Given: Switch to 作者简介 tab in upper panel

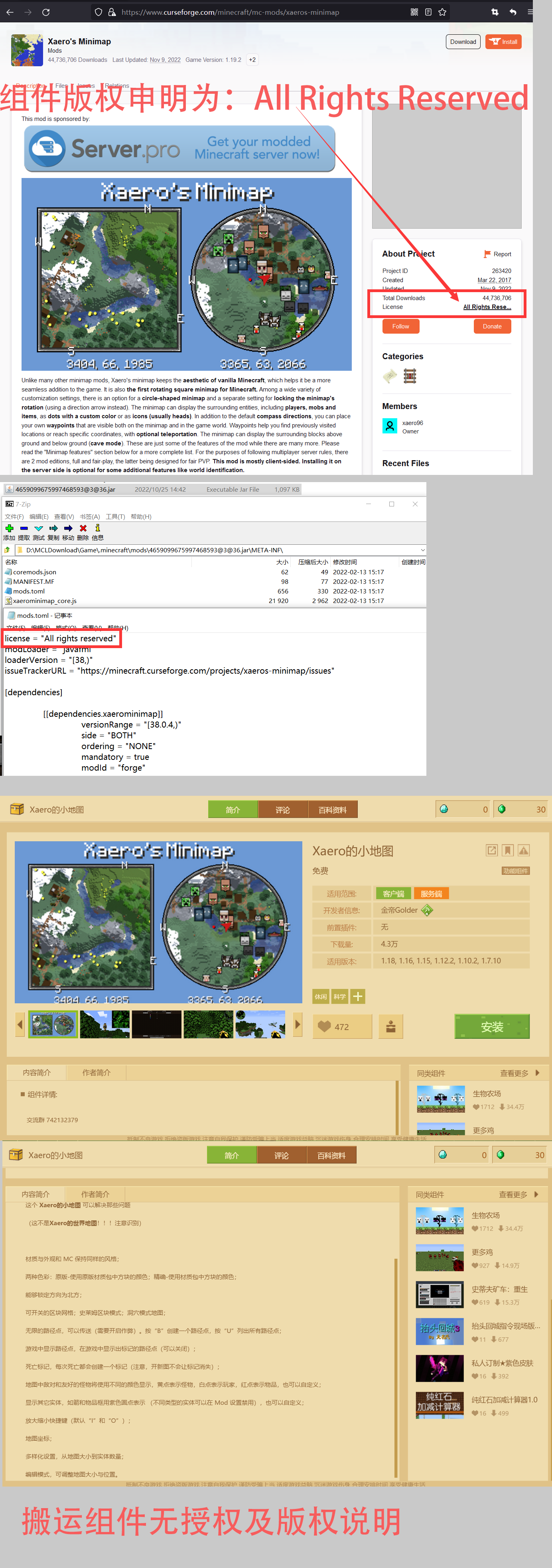Looking at the screenshot, I should pyautogui.click(x=96, y=1072).
